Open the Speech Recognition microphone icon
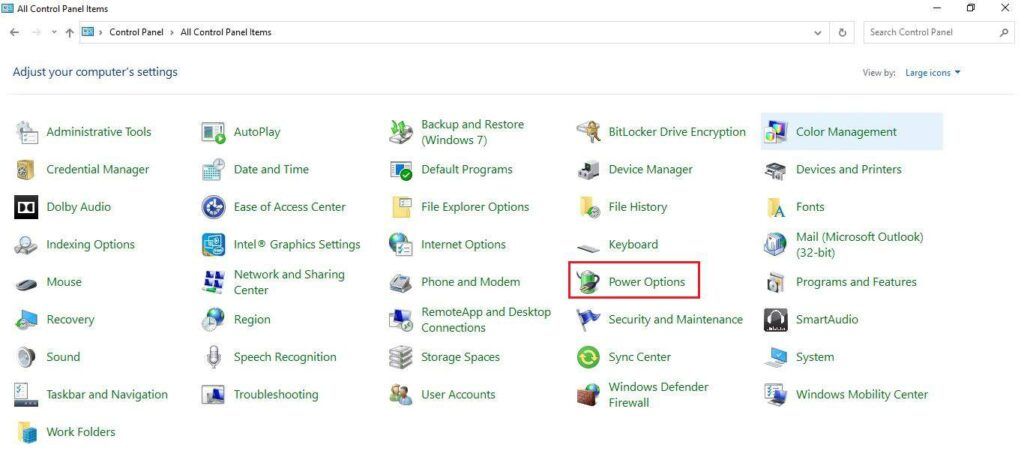This screenshot has height=475, width=1024. pos(213,357)
